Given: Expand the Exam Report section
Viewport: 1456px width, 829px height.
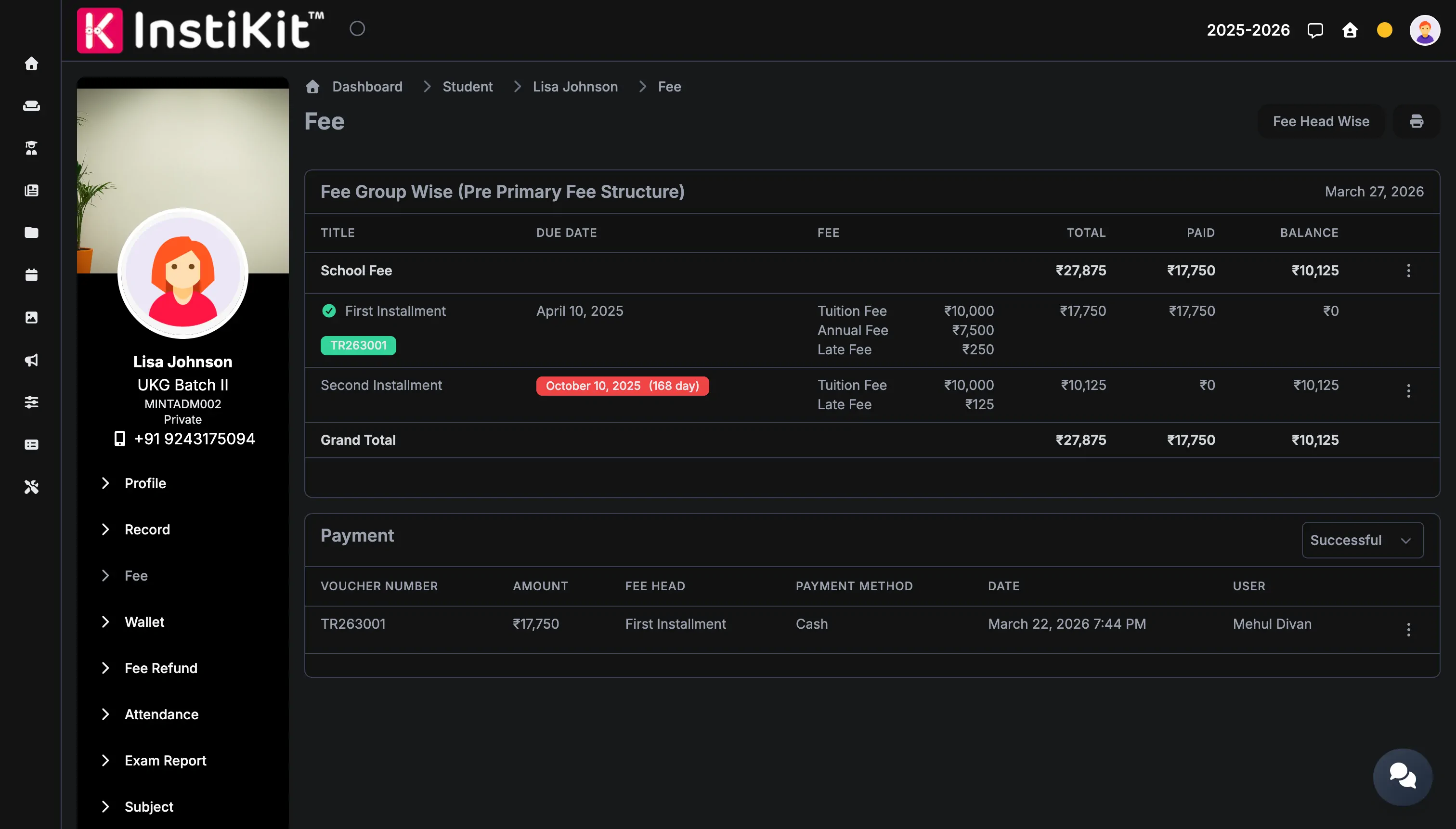Looking at the screenshot, I should point(165,760).
